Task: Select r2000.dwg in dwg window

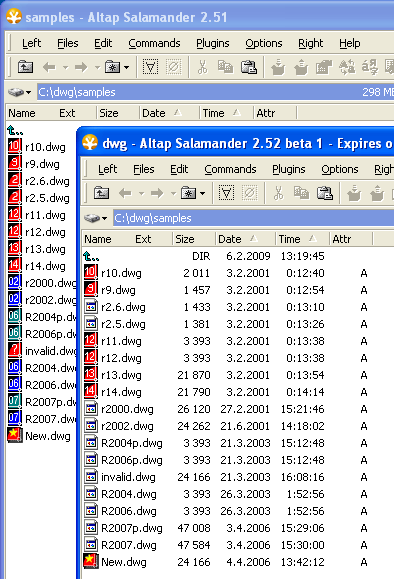Action: pos(127,409)
